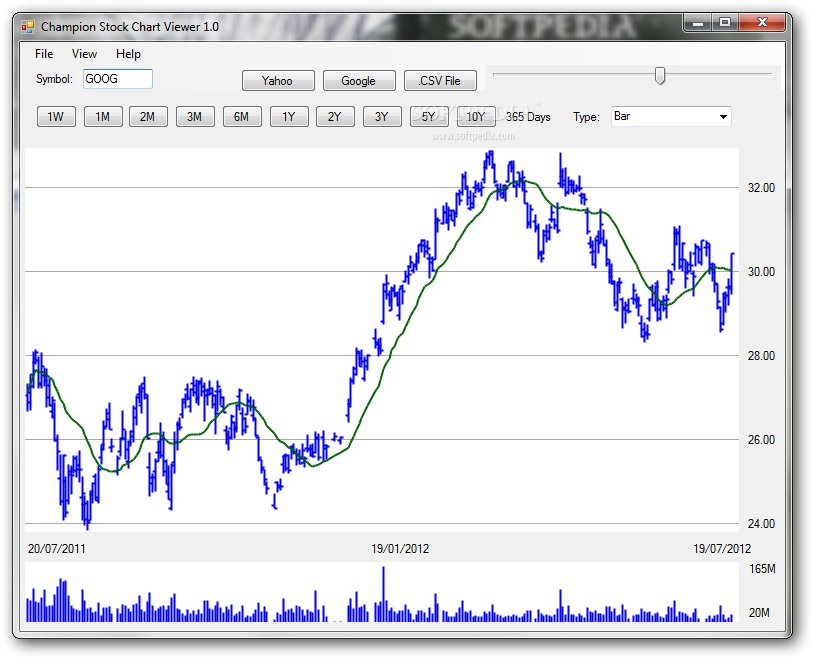Load data from a .CSV File
Screen dimensions: 813x659
tap(440, 81)
